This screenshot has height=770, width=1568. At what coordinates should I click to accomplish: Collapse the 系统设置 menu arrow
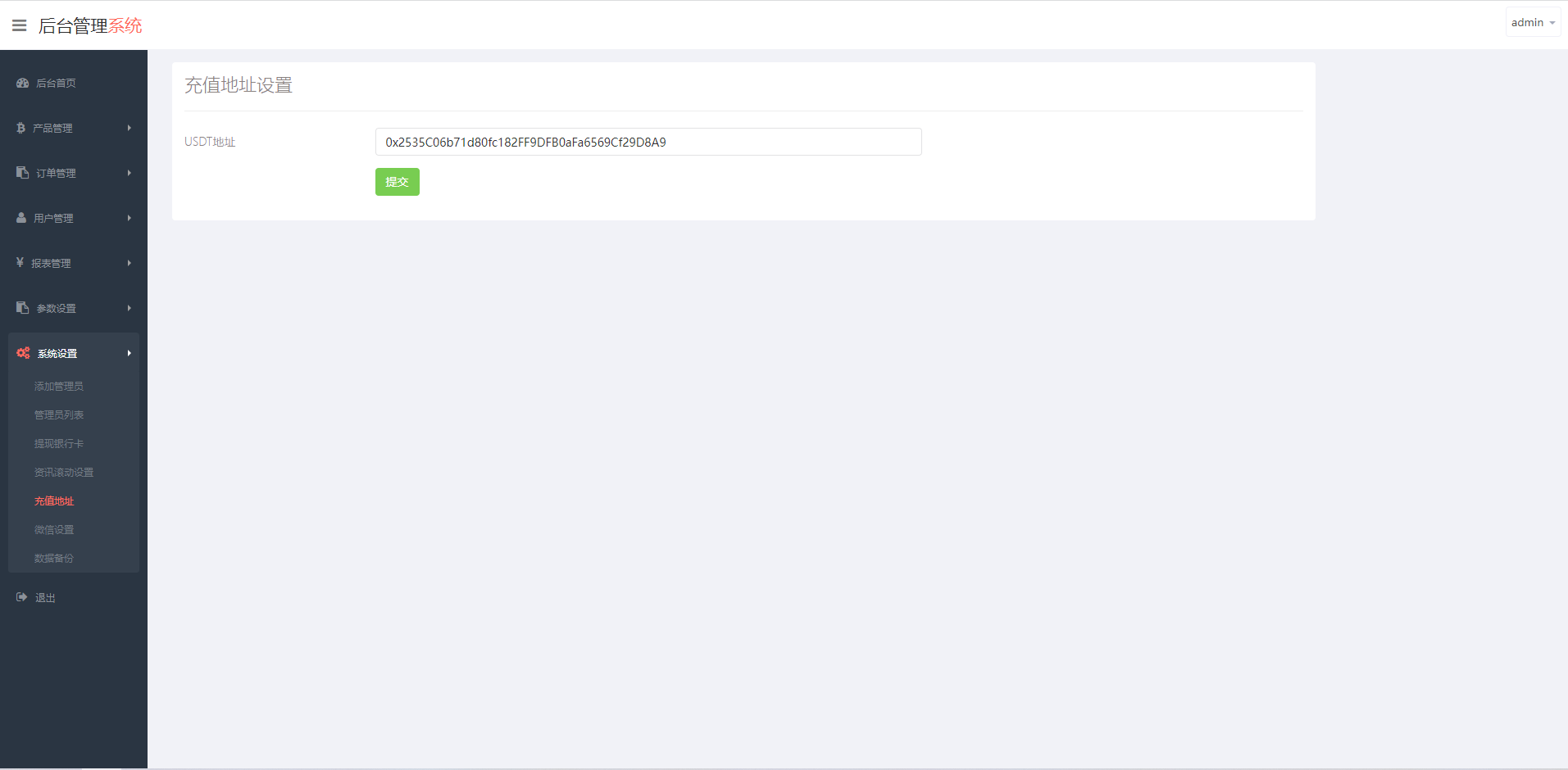[130, 353]
